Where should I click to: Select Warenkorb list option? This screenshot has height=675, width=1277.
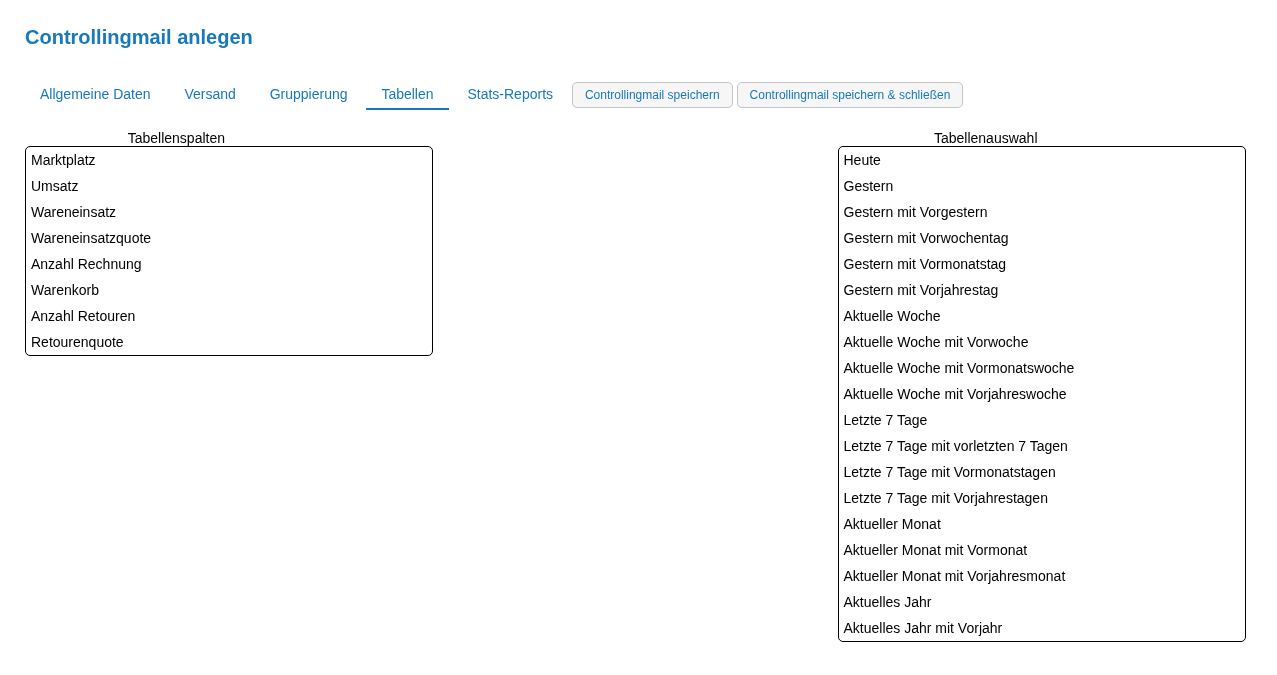pos(65,290)
